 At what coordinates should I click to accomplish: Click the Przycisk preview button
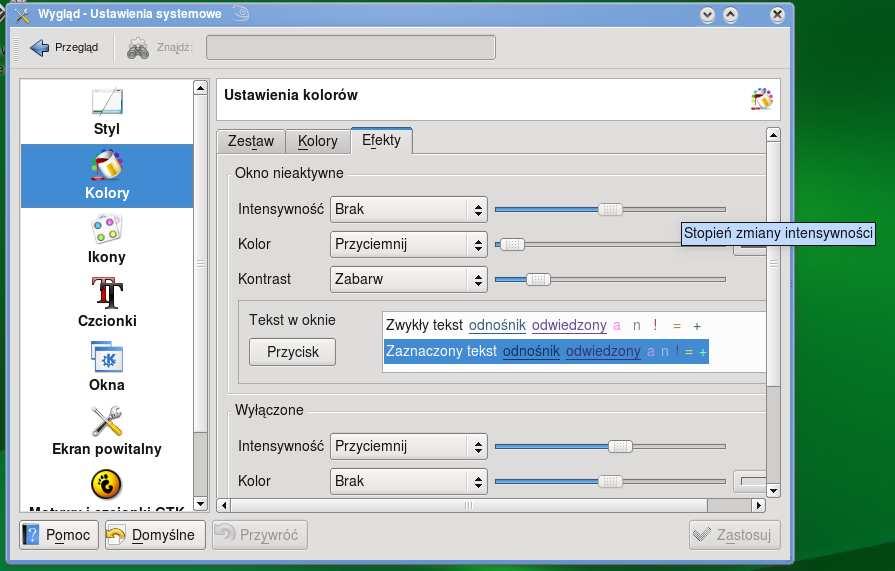pos(292,352)
